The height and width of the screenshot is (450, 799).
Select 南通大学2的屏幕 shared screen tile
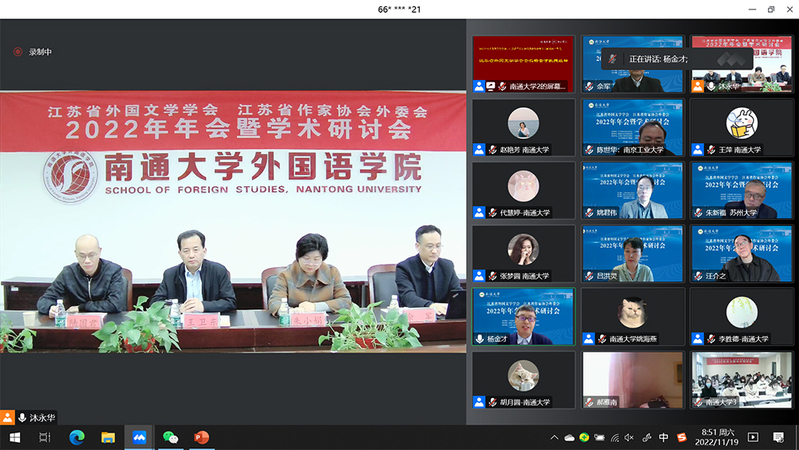[523, 64]
